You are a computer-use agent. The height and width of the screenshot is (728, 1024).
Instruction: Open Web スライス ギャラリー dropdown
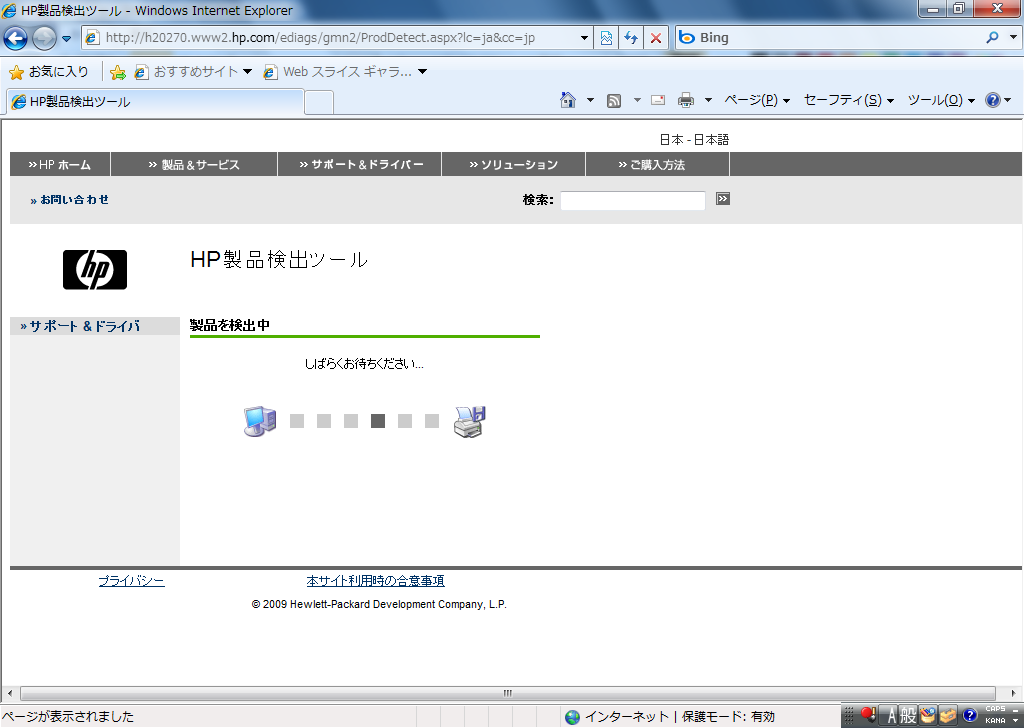345,72
